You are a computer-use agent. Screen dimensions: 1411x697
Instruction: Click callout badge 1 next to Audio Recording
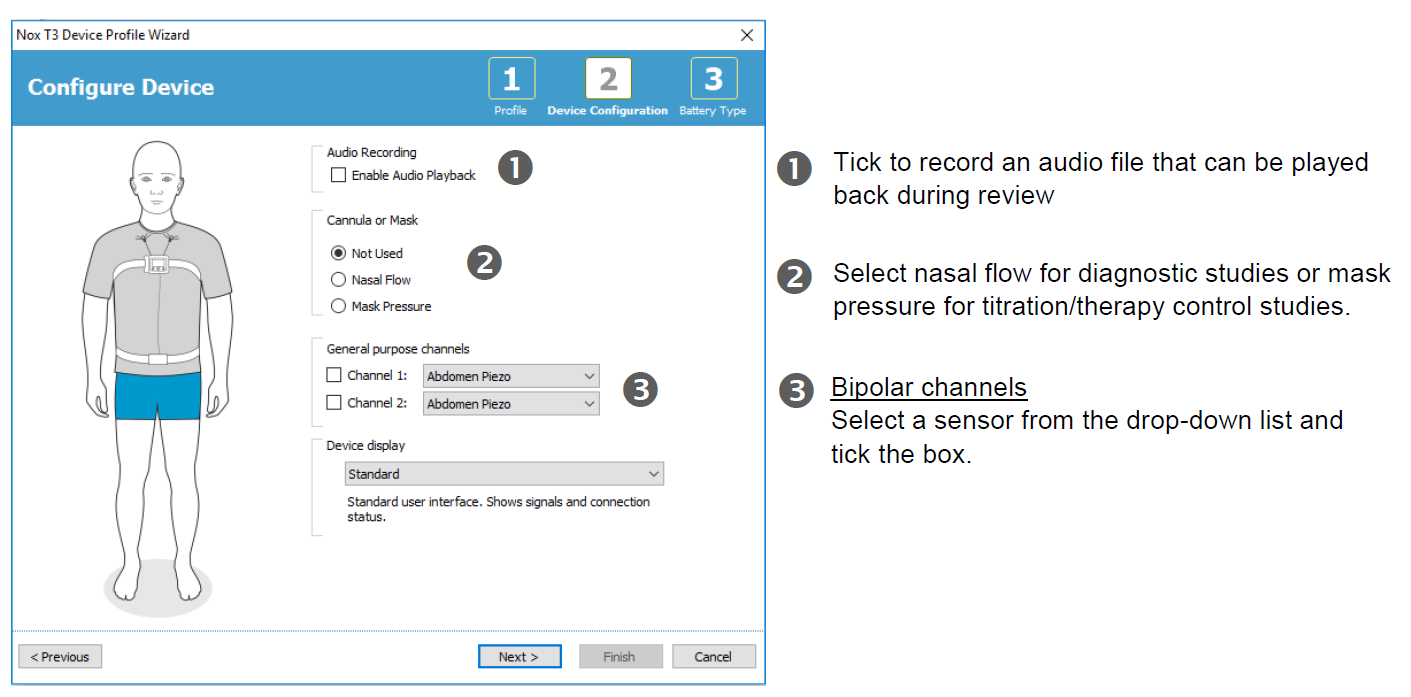pos(516,167)
